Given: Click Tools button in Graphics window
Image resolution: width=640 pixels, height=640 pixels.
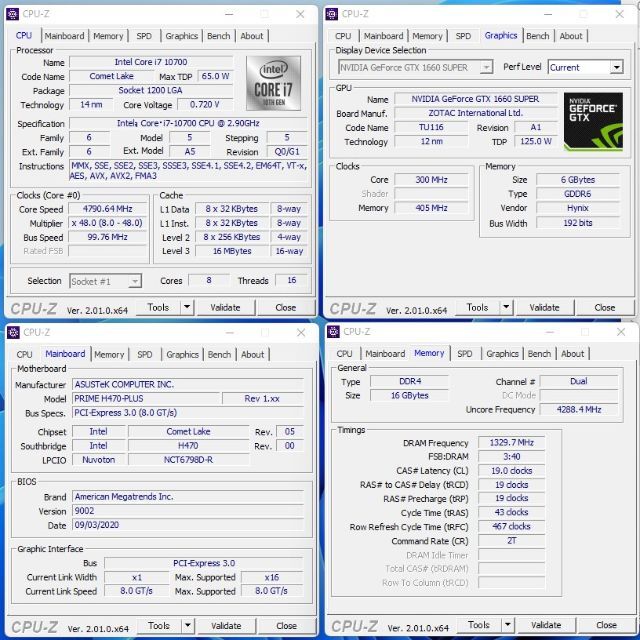Looking at the screenshot, I should tap(478, 307).
